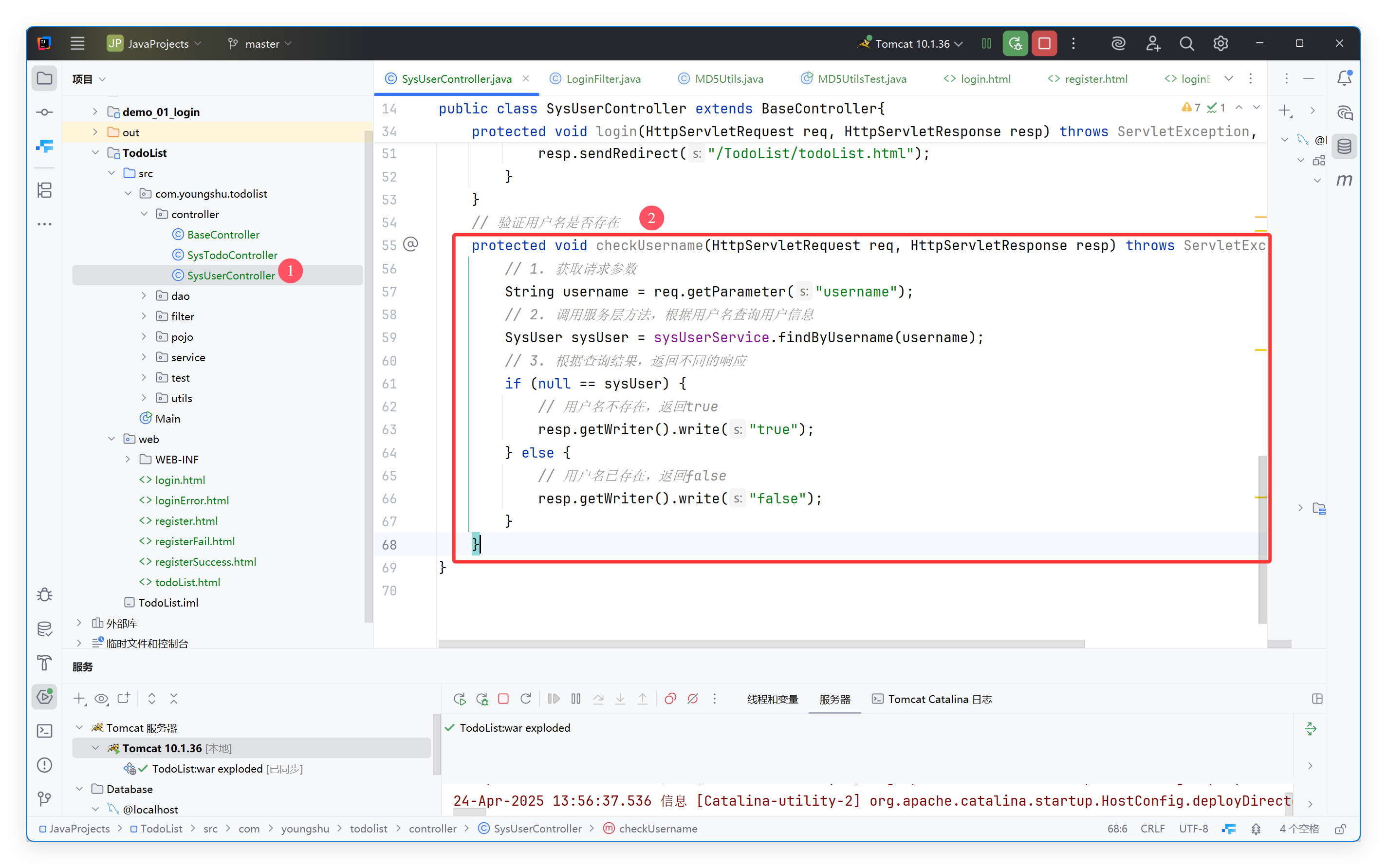Image resolution: width=1387 pixels, height=868 pixels.
Task: Switch to LoginFilter.java tab
Action: (595, 79)
